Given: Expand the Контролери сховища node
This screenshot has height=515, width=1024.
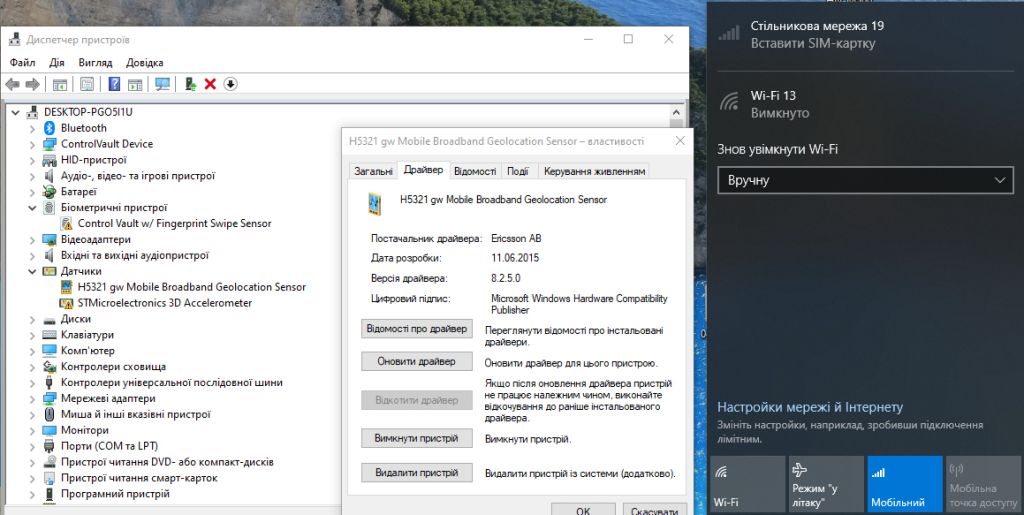Looking at the screenshot, I should click(x=32, y=367).
